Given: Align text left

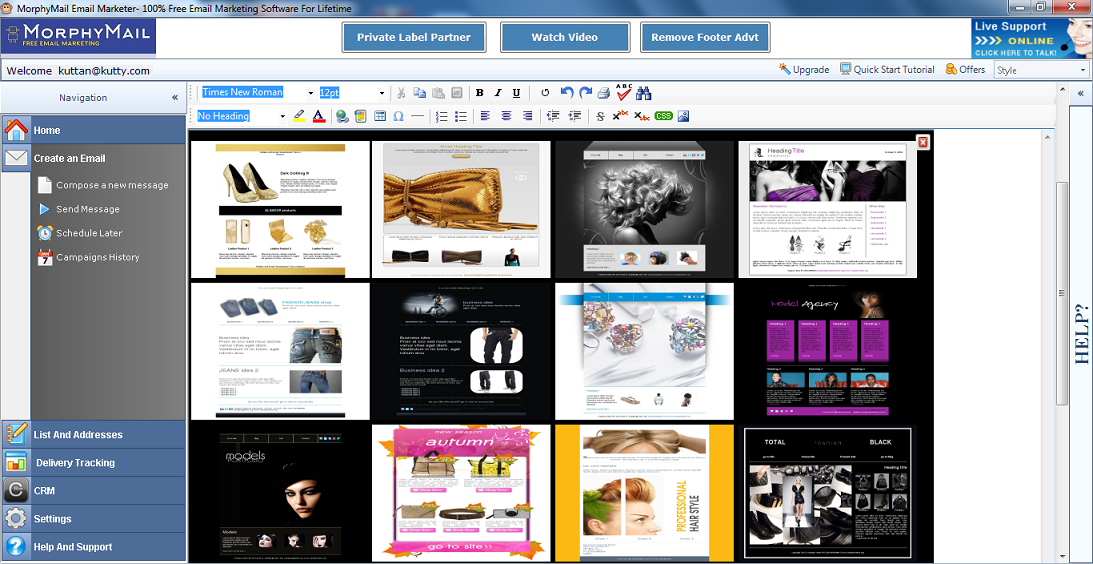Looking at the screenshot, I should click(485, 116).
